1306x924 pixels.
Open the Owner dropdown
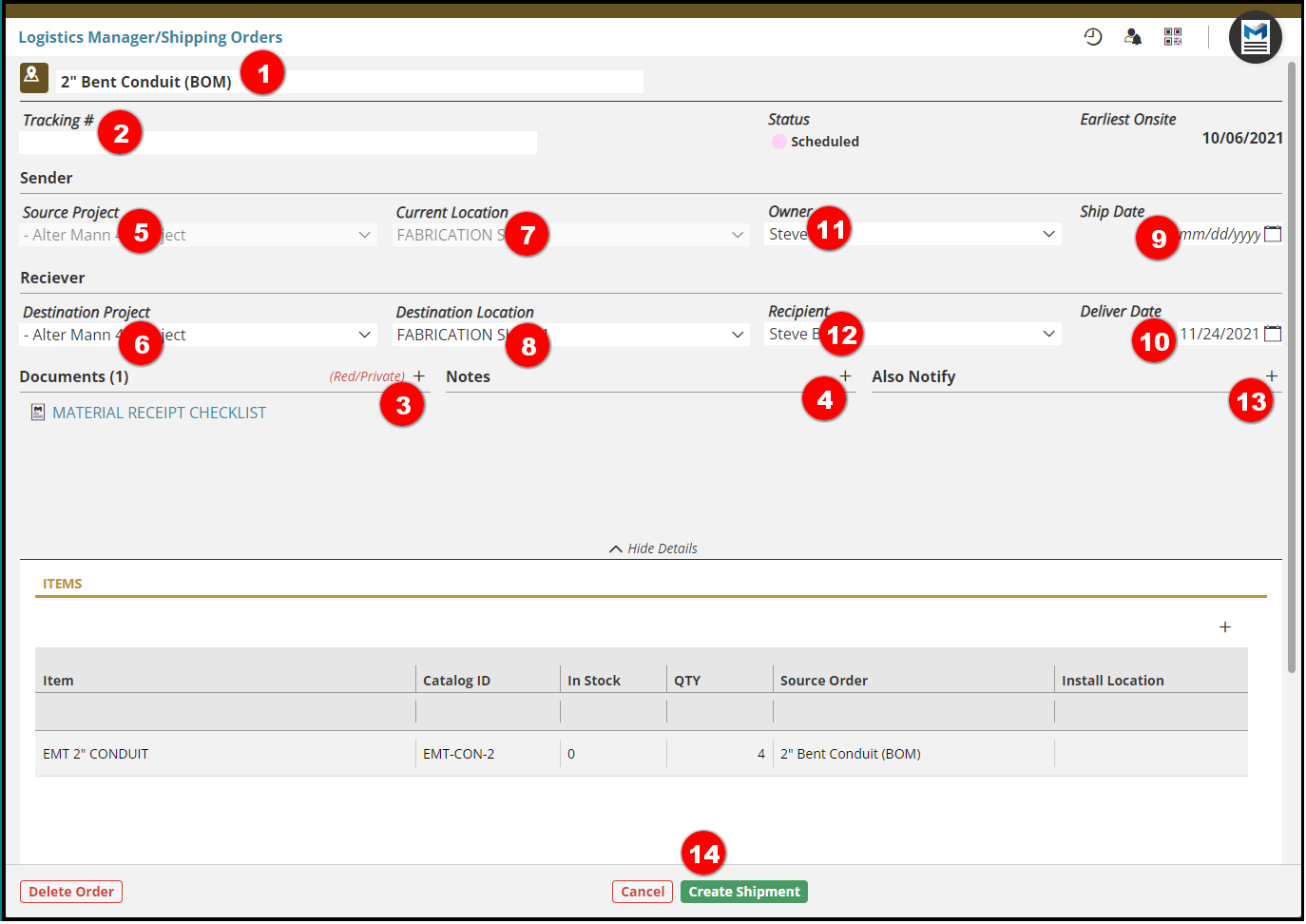click(1048, 234)
